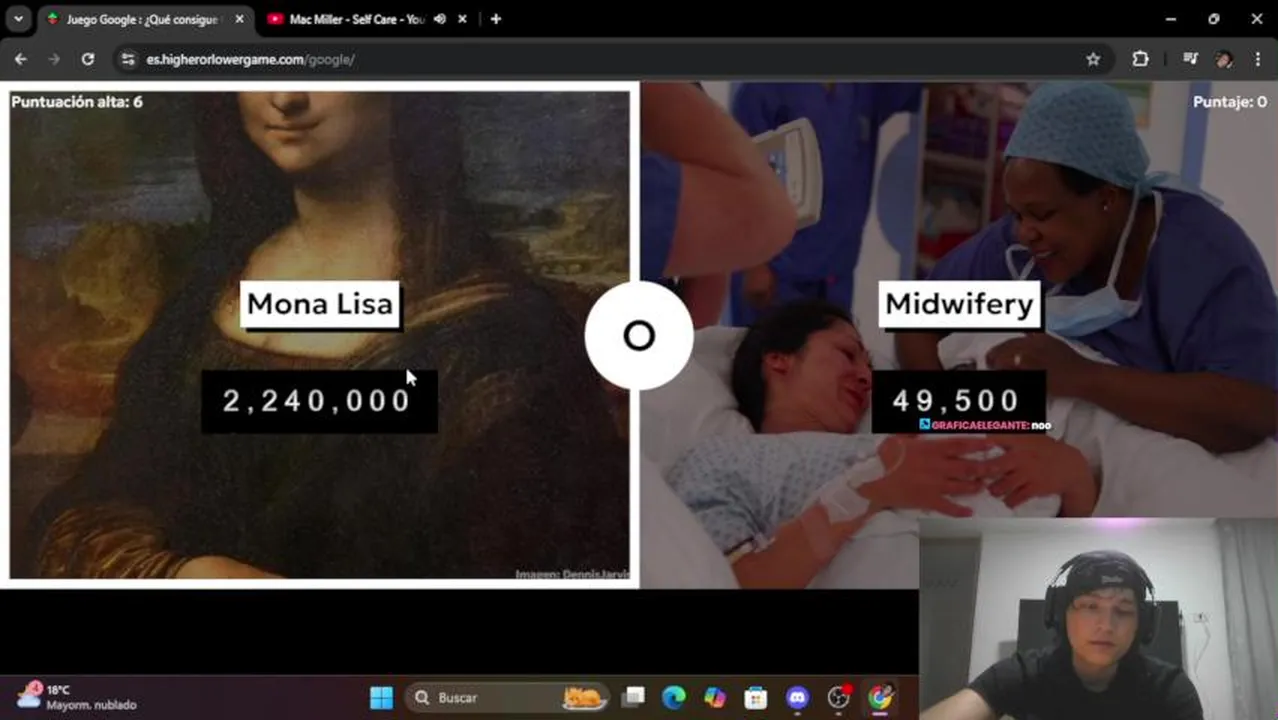Mute the Mac Miller tab audio icon
This screenshot has width=1278, height=720.
click(x=440, y=19)
